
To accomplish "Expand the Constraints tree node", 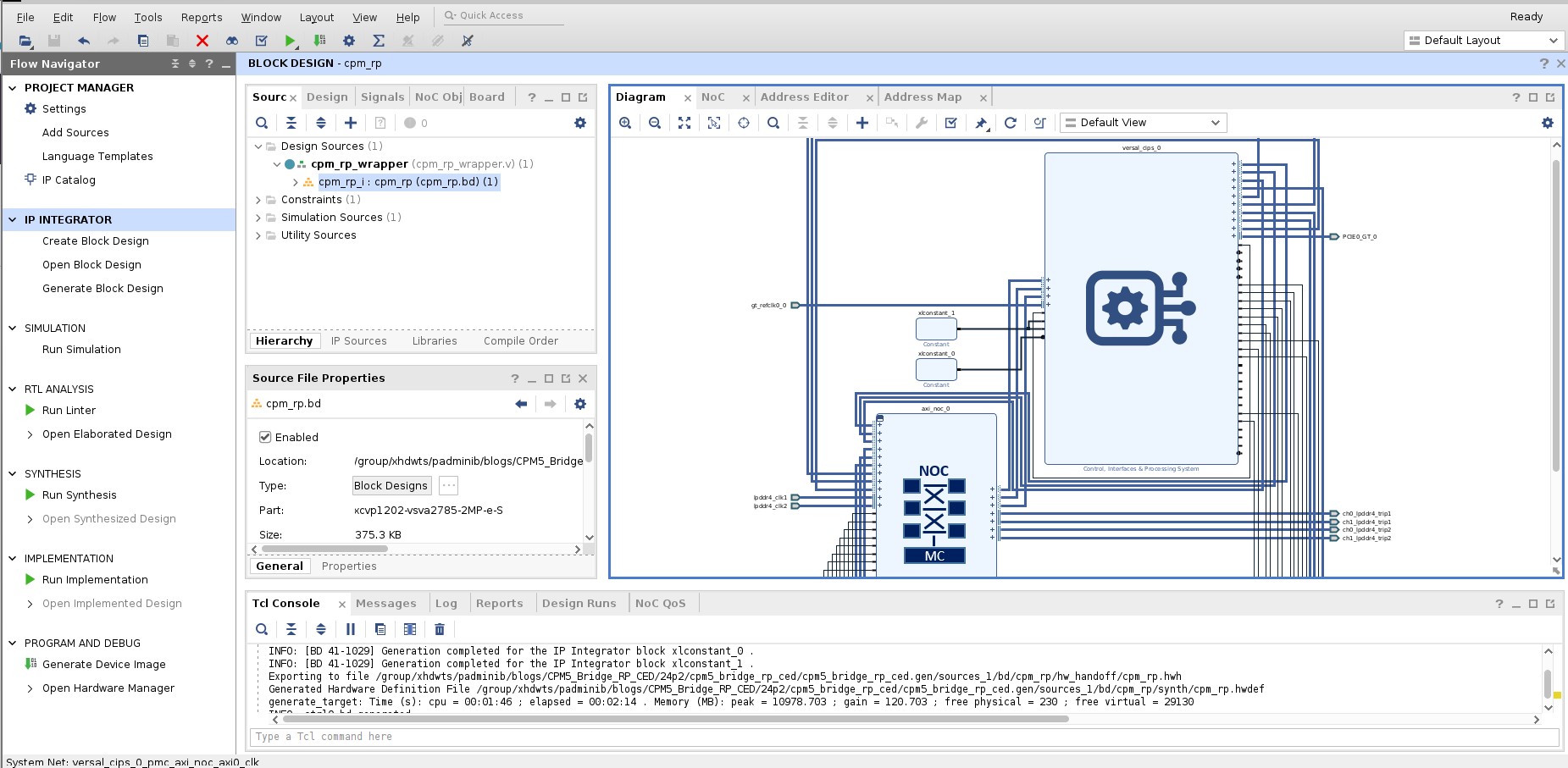I will point(258,200).
